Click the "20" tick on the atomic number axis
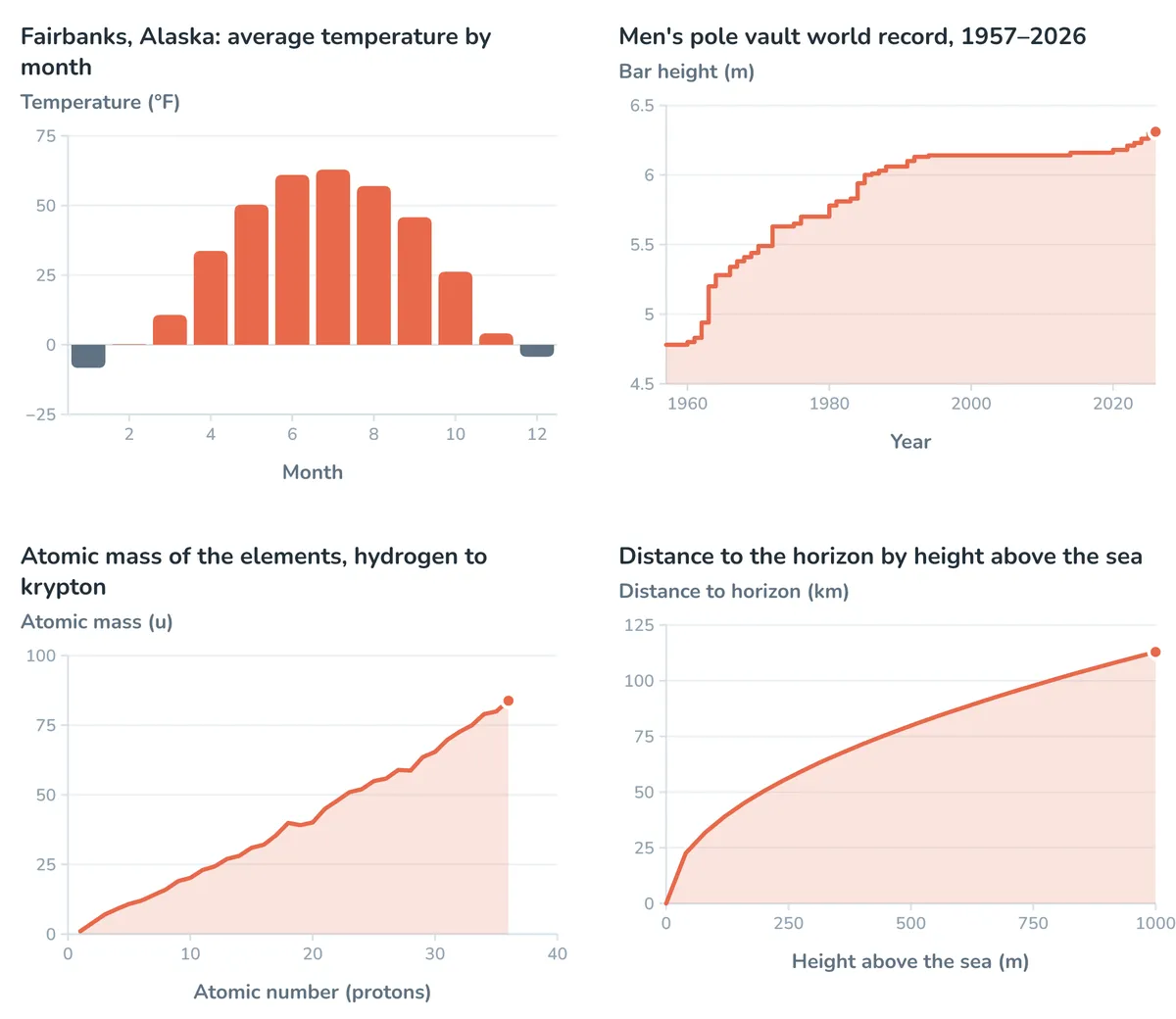 [x=313, y=953]
